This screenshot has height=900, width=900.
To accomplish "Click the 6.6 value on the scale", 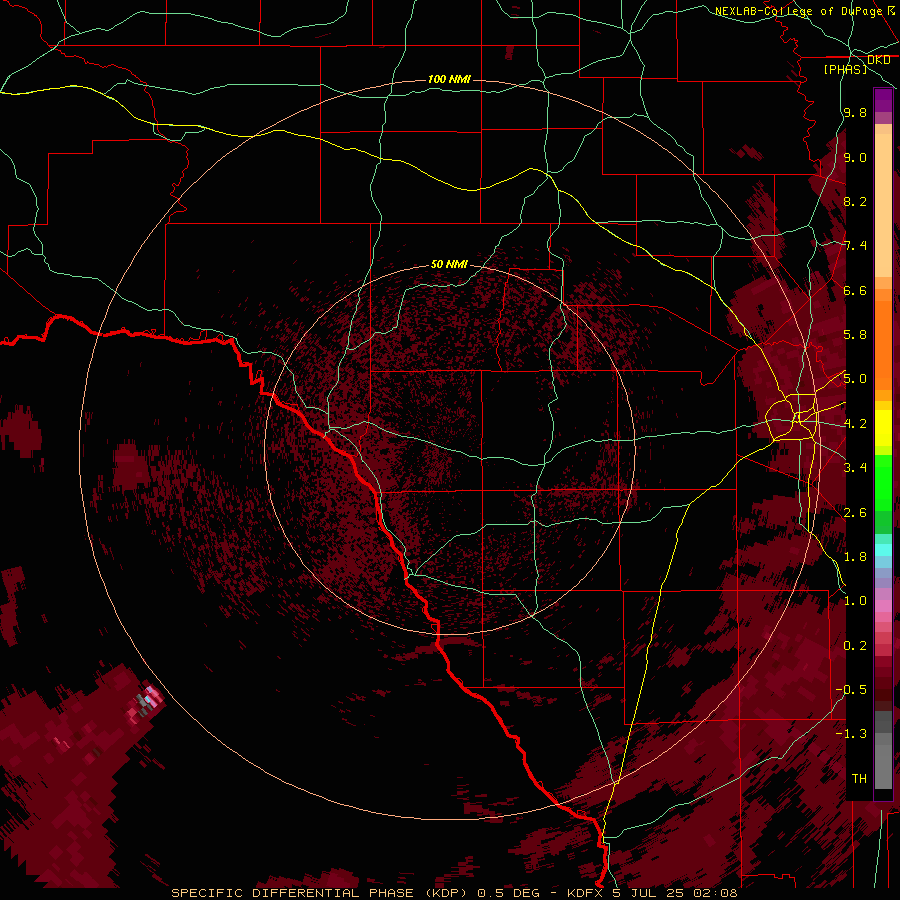I will [x=855, y=290].
